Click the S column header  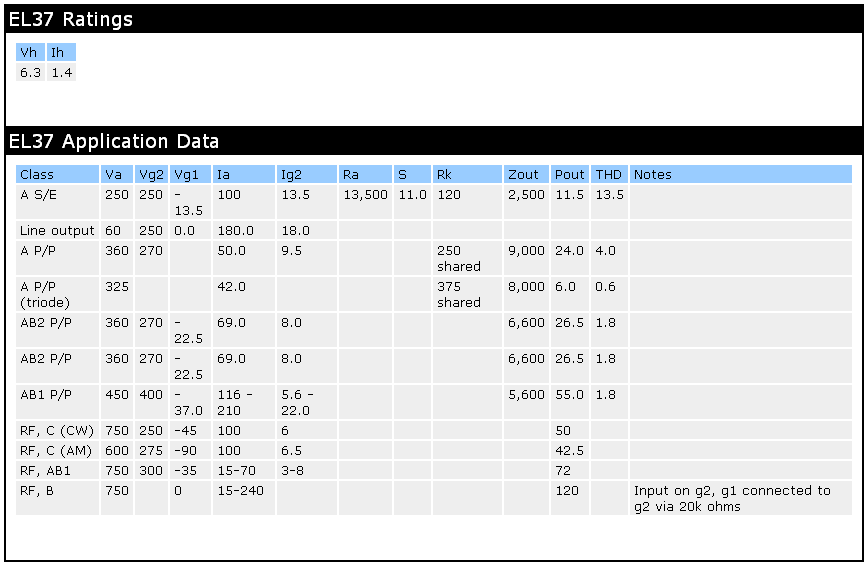[x=412, y=175]
